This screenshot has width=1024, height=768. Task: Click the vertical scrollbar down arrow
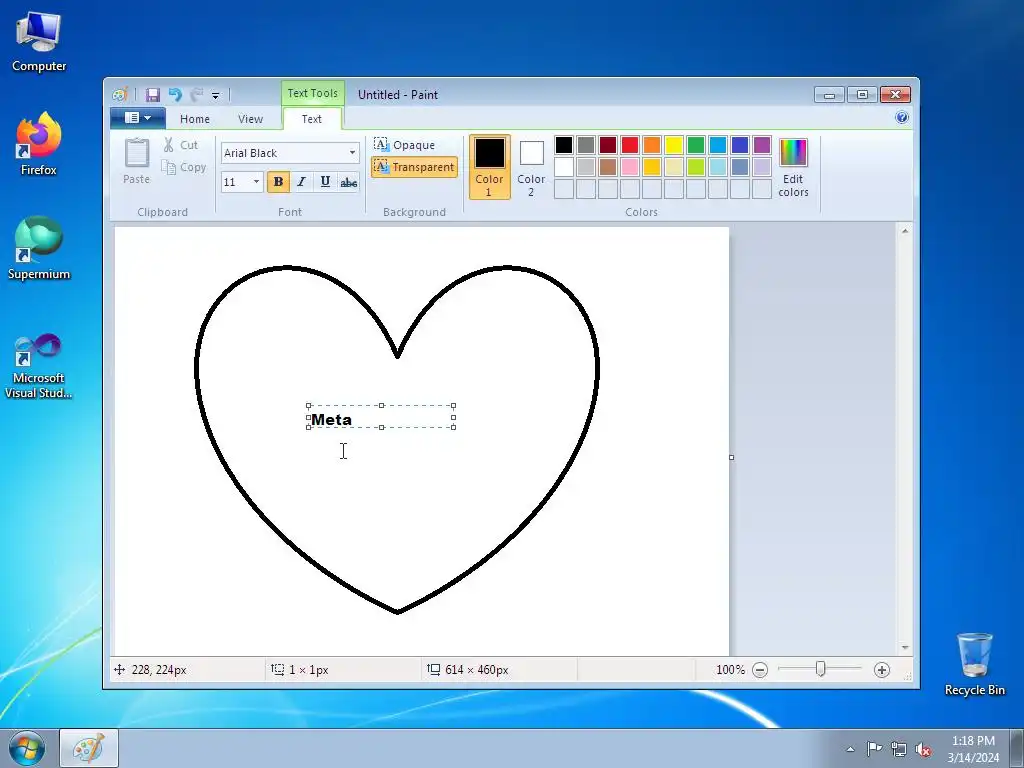905,648
